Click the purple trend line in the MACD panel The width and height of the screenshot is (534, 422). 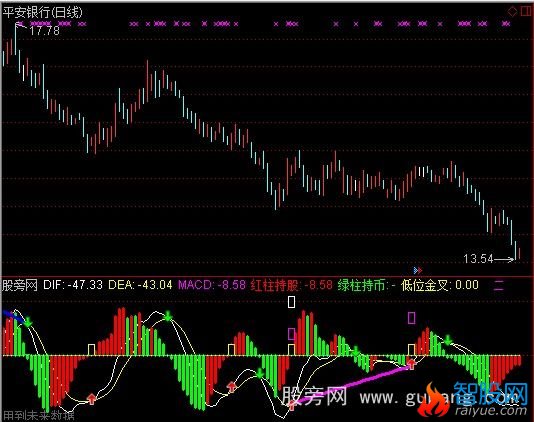(352, 384)
